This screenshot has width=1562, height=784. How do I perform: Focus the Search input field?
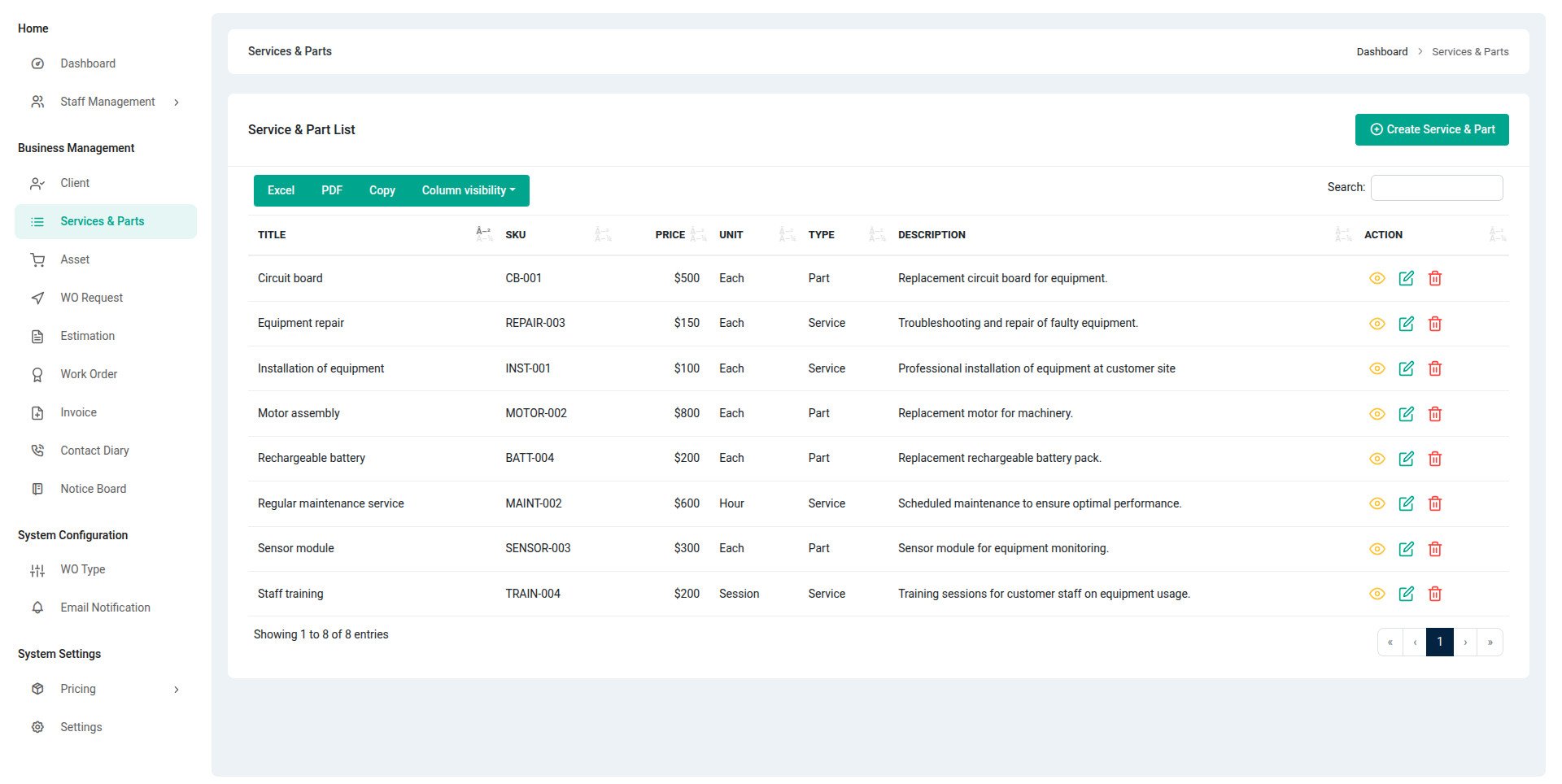click(1437, 188)
